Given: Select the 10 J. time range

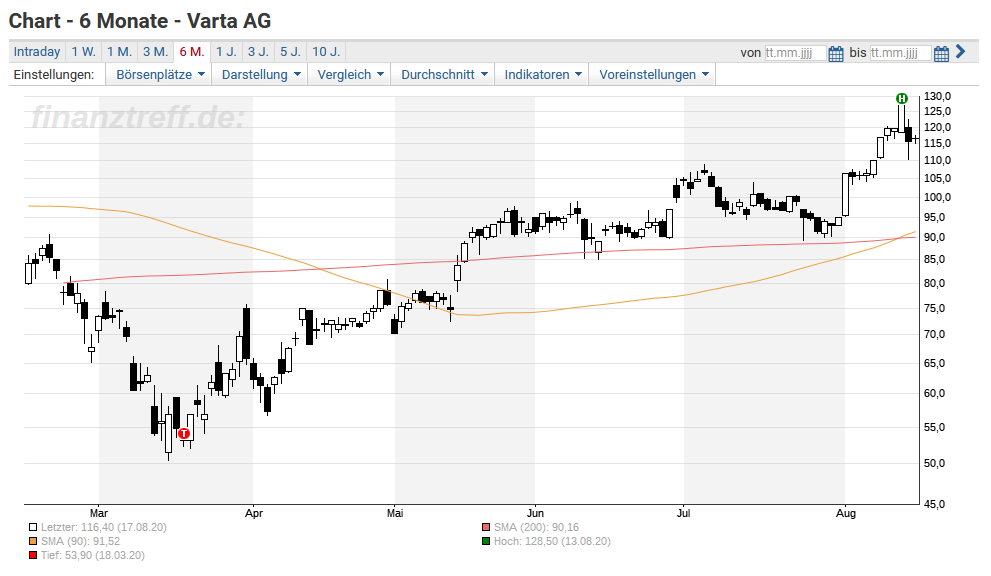Looking at the screenshot, I should point(326,52).
